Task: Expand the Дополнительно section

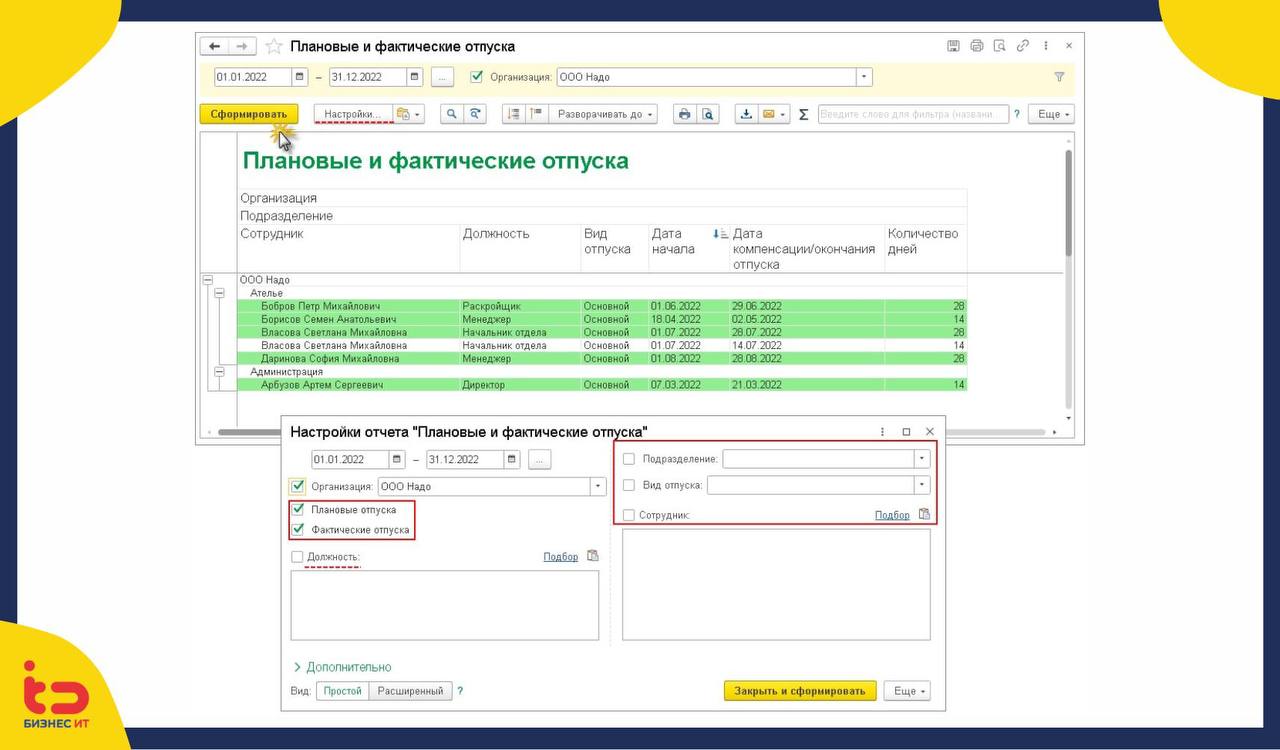Action: coord(341,667)
